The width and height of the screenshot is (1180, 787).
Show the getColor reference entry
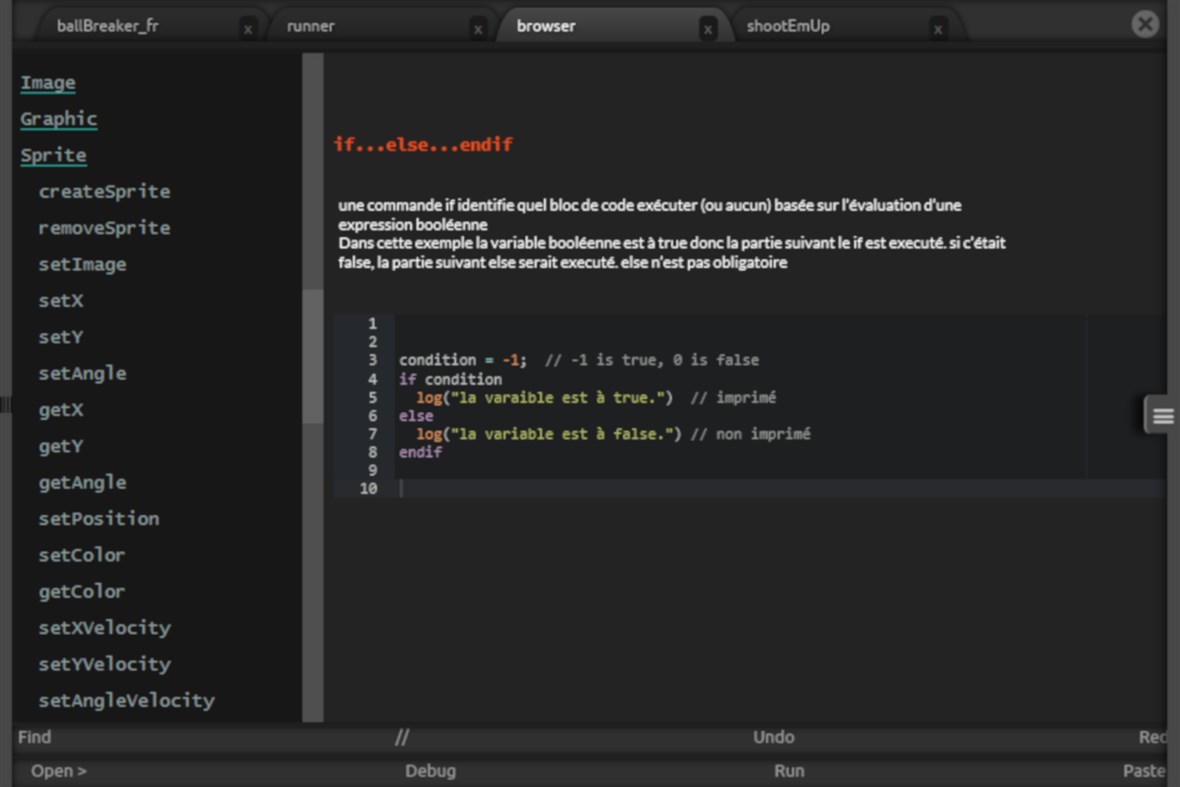82,591
